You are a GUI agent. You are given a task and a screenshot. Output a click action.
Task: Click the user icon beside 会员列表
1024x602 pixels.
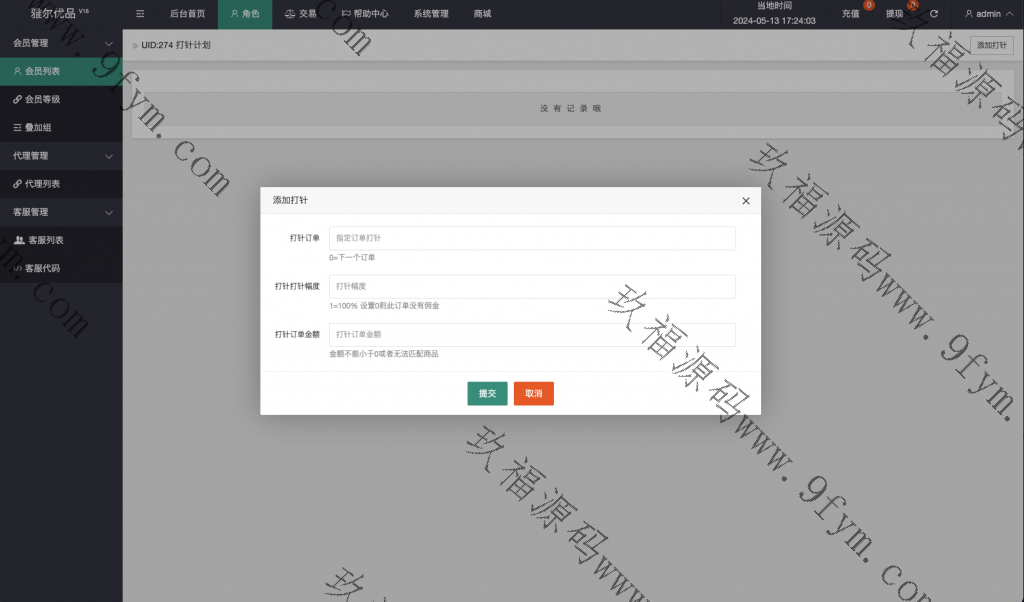click(x=17, y=72)
